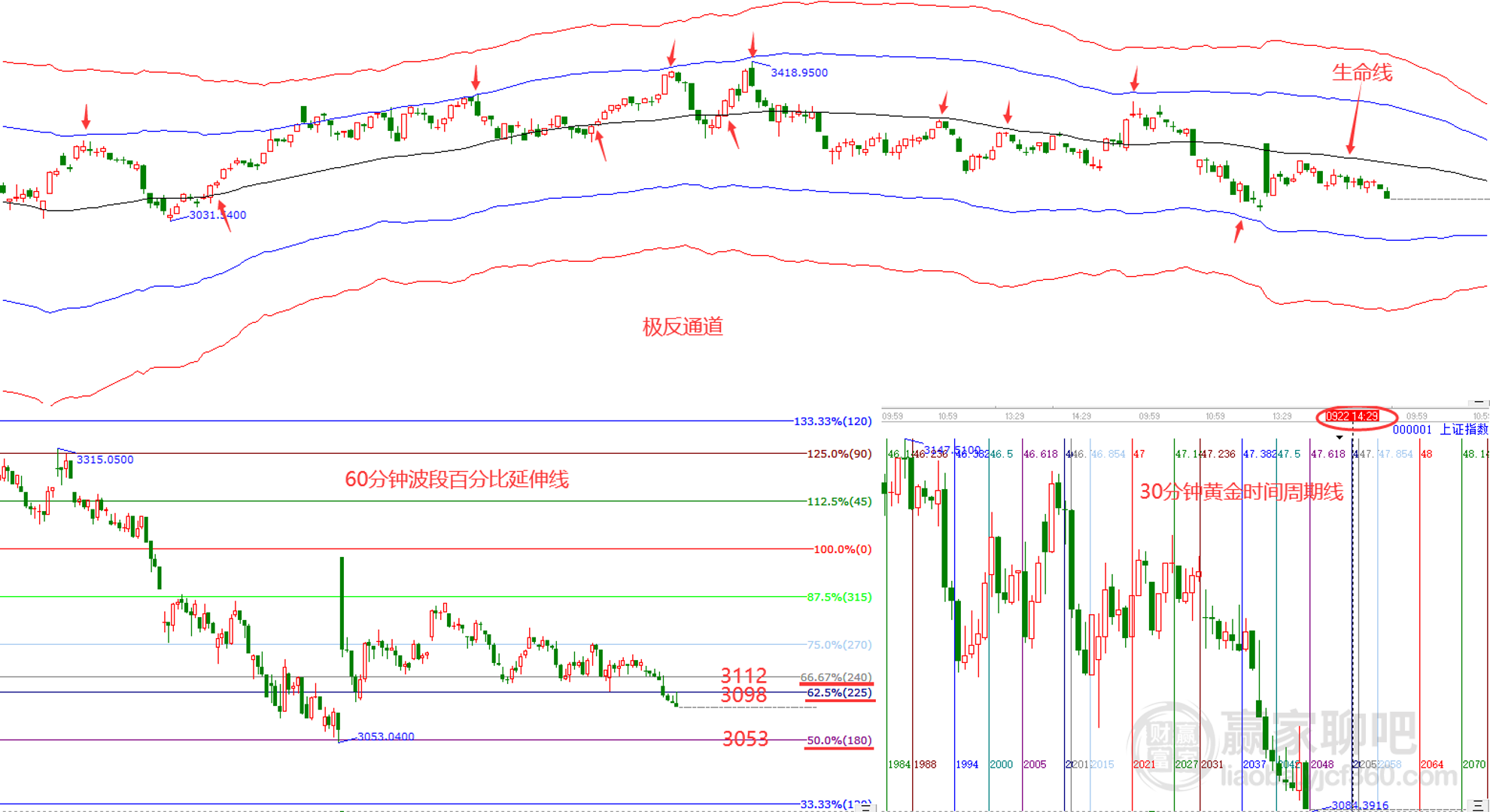Image resolution: width=1490 pixels, height=812 pixels.
Task: Select the 133.33%(120) extension level label
Action: click(x=832, y=421)
